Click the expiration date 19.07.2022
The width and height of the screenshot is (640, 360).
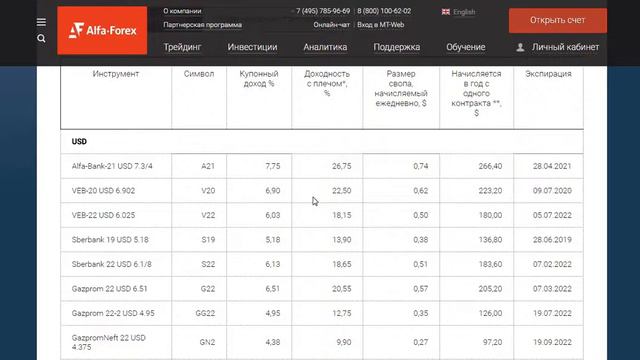[552, 313]
